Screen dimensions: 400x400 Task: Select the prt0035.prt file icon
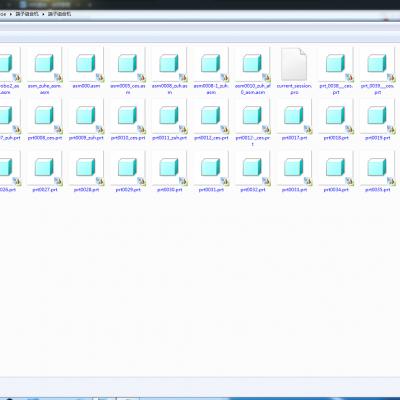point(377,168)
